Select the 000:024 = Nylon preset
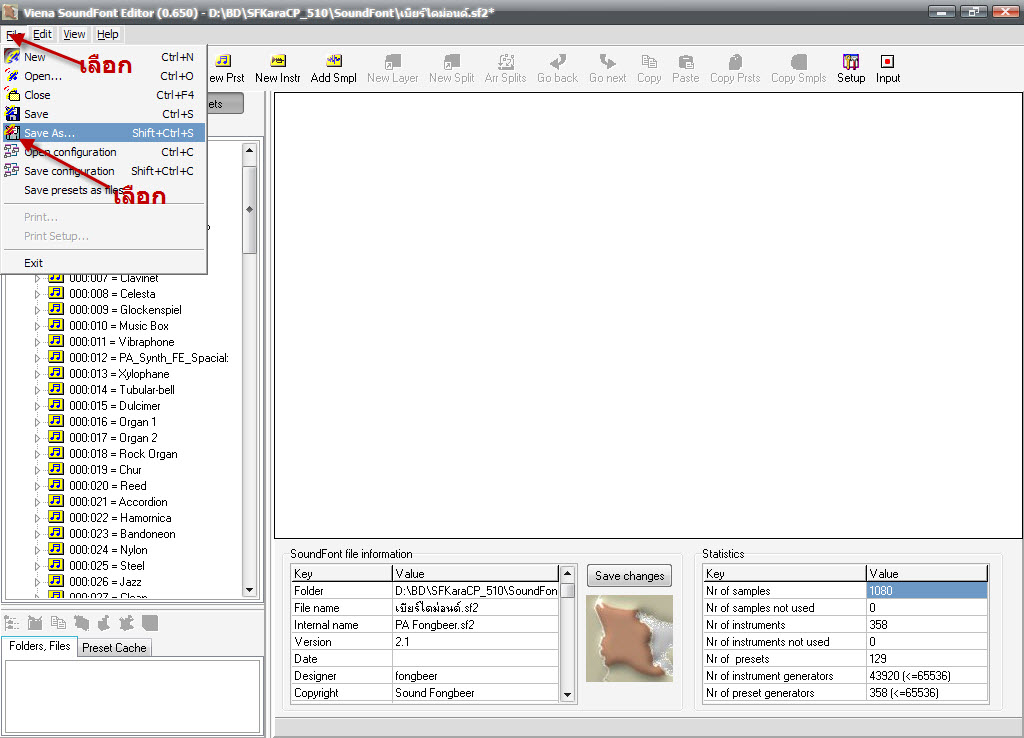This screenshot has height=738, width=1024. (108, 550)
